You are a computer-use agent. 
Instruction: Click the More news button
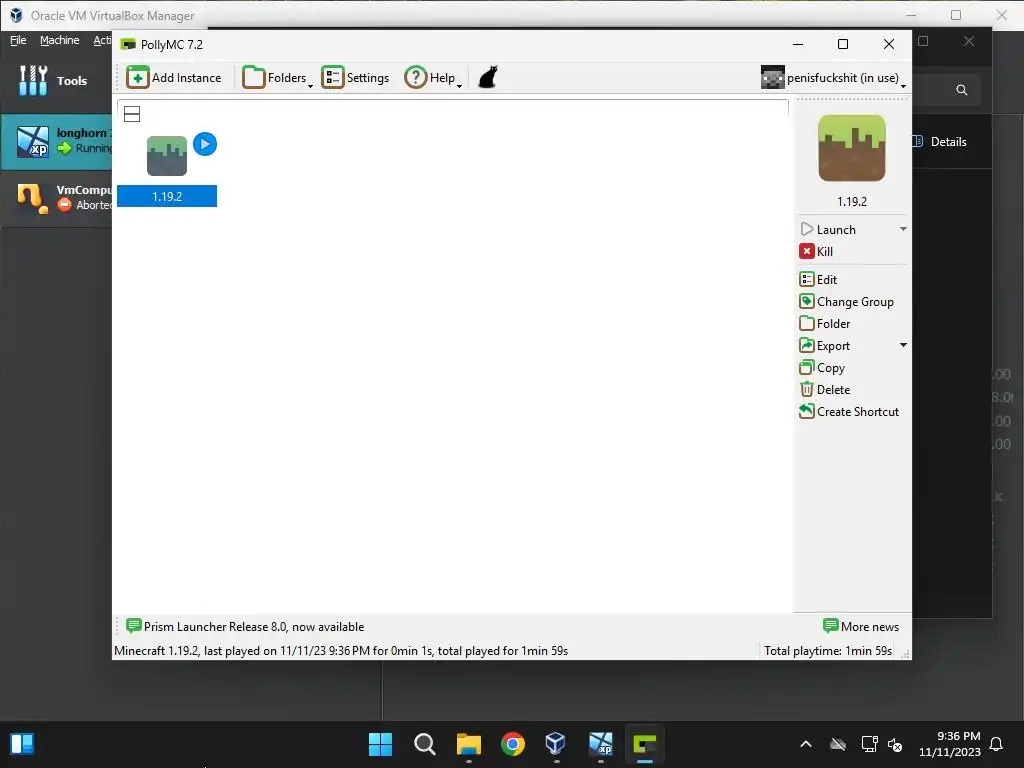861,626
